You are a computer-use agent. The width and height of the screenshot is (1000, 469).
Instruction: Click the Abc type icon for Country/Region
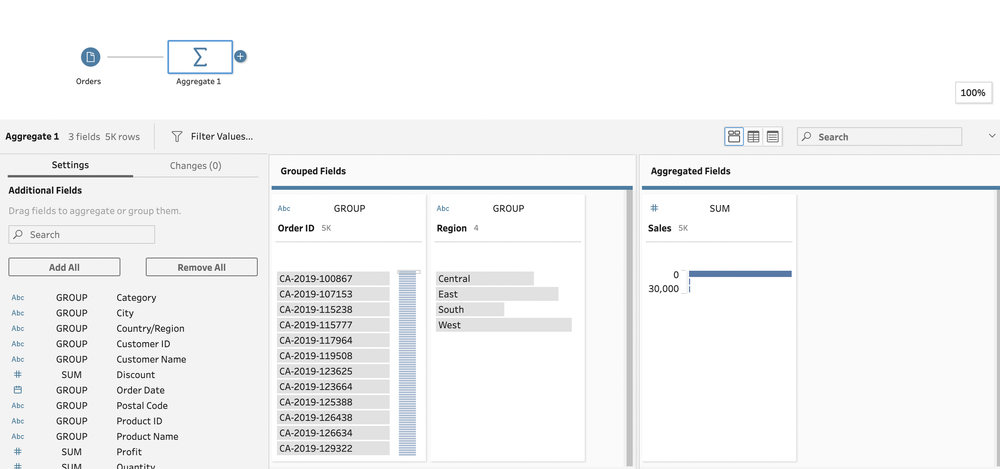coord(18,329)
